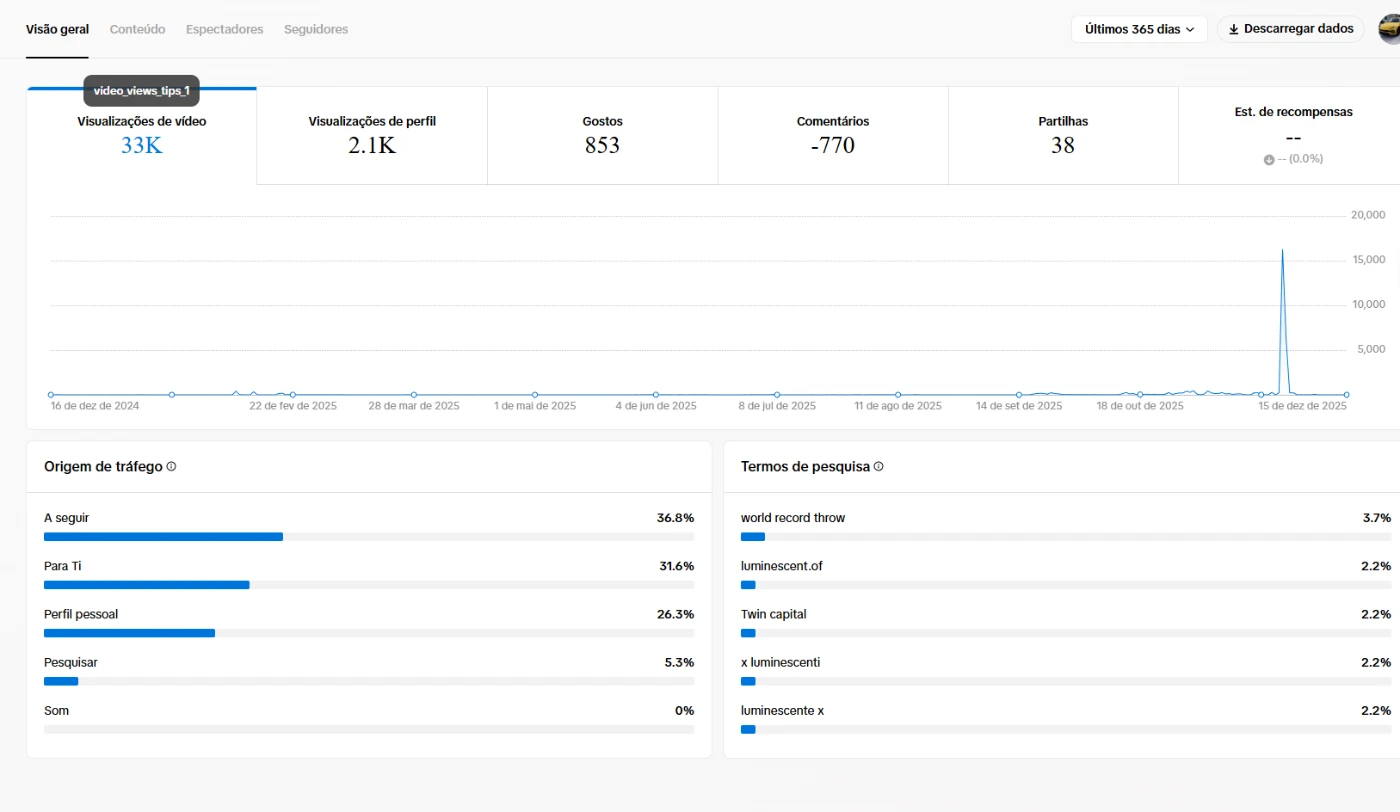Switch to the Conteúdo tab
The image size is (1400, 812).
(x=137, y=30)
